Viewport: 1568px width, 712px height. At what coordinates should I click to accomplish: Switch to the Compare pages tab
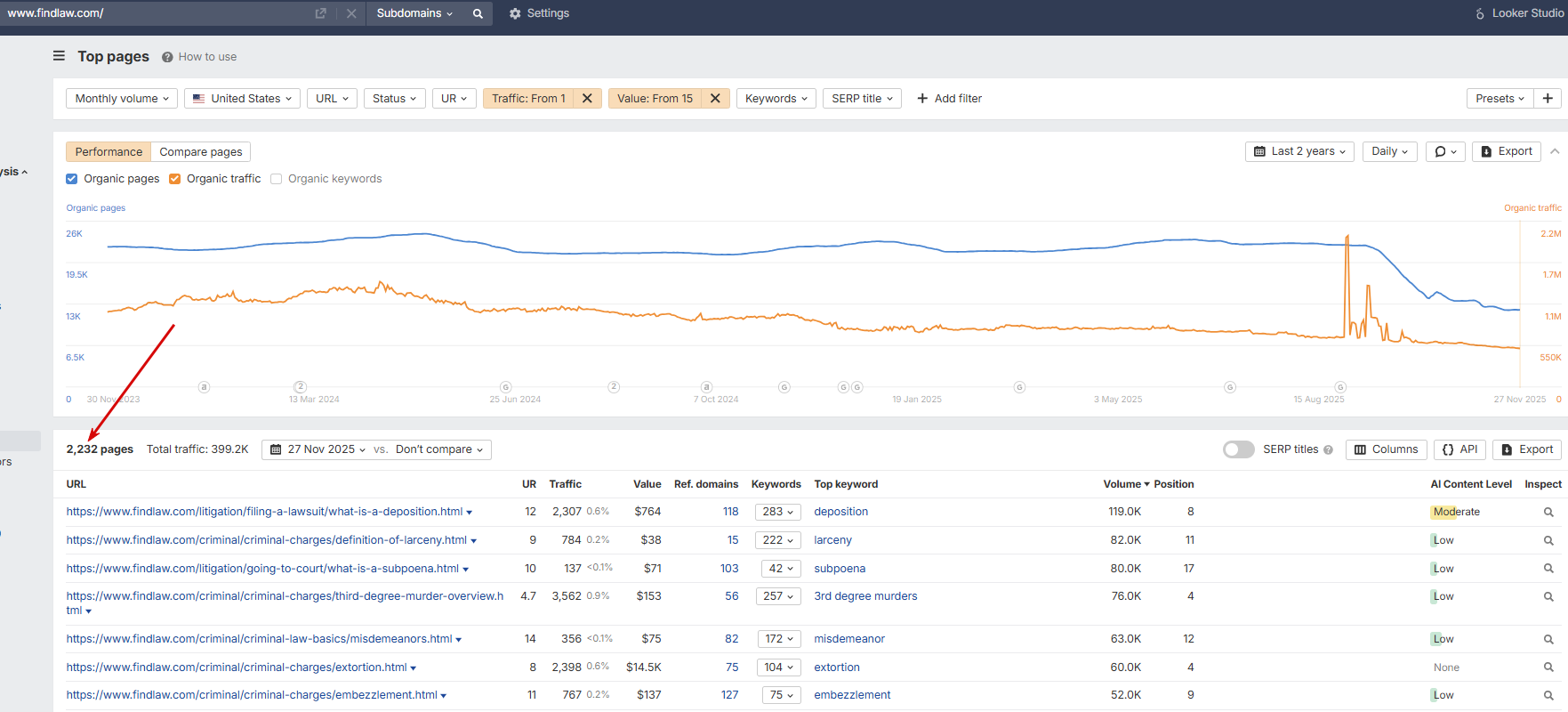click(201, 152)
